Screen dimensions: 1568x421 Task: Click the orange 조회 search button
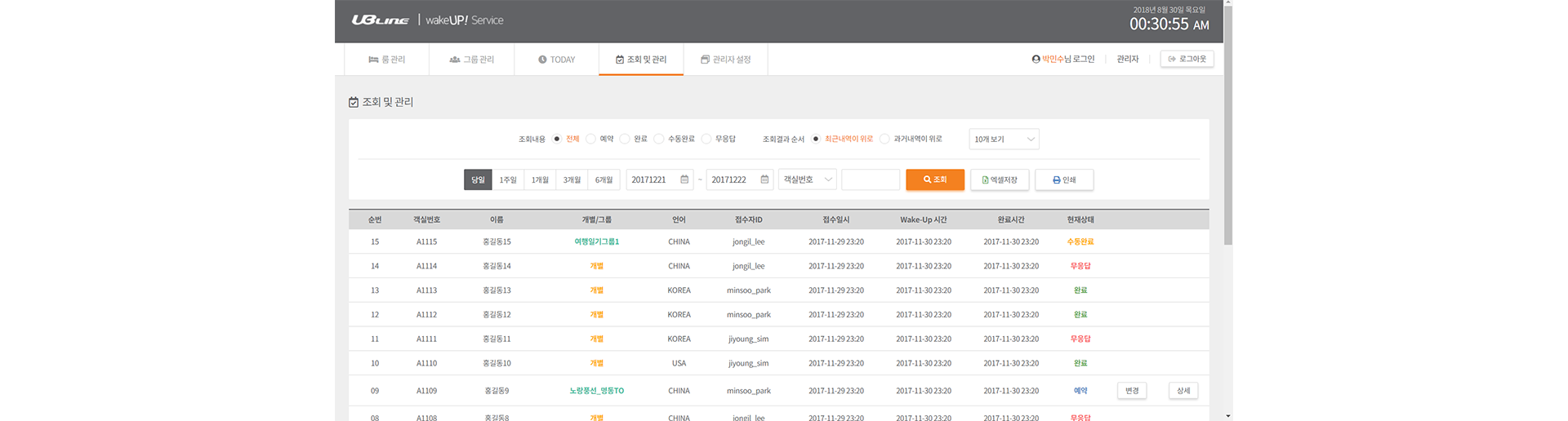click(935, 179)
